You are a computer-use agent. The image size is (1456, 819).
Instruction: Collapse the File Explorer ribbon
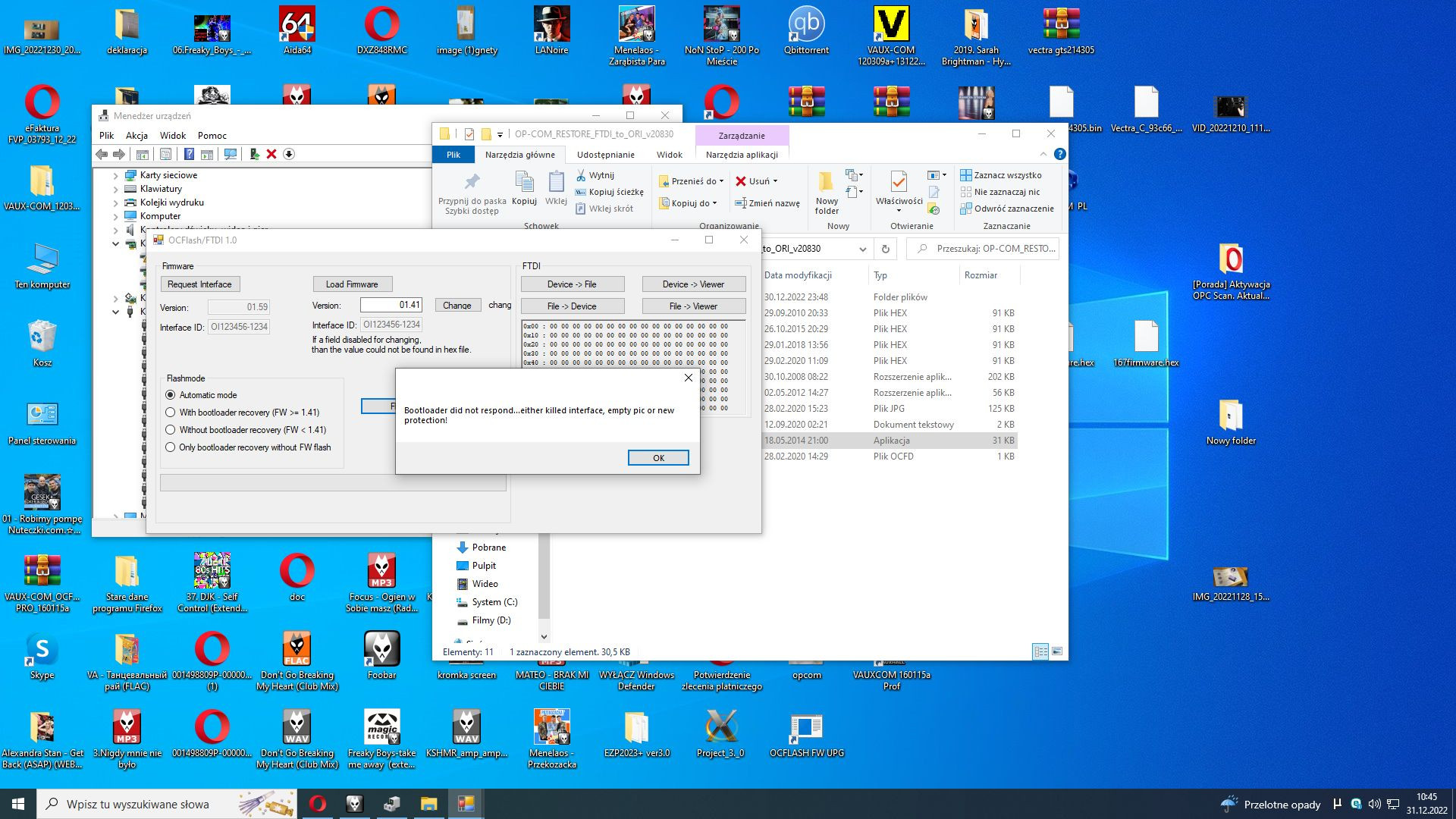coord(1043,154)
